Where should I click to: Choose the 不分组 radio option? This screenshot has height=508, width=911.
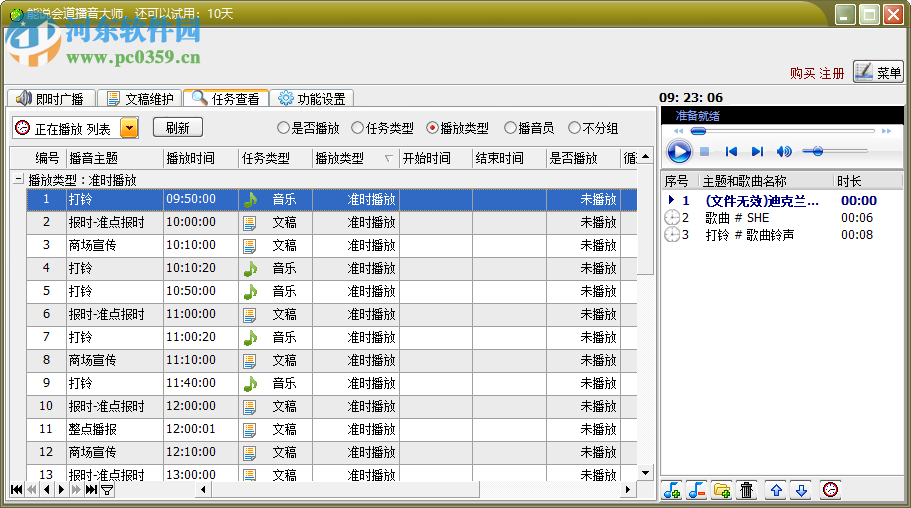[x=574, y=128]
